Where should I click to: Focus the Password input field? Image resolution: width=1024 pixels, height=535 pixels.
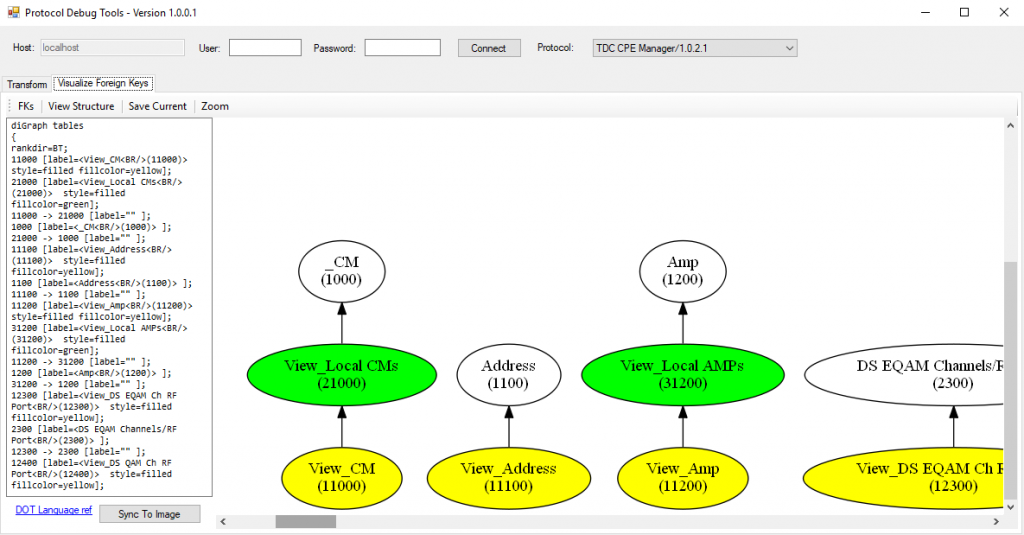click(402, 48)
